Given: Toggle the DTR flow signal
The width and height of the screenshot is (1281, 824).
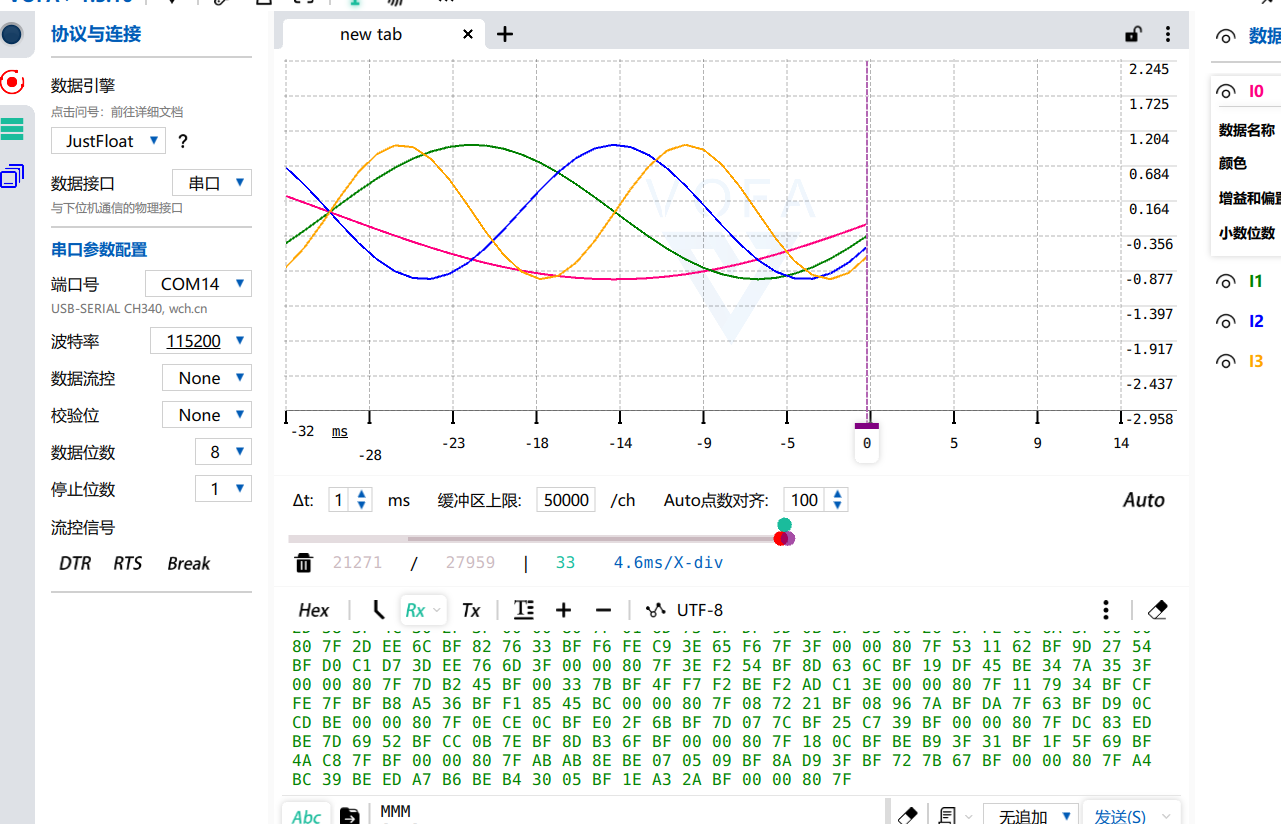Looking at the screenshot, I should 75,564.
